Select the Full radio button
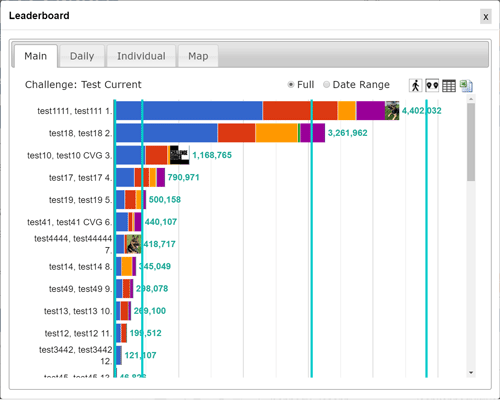 pyautogui.click(x=291, y=85)
